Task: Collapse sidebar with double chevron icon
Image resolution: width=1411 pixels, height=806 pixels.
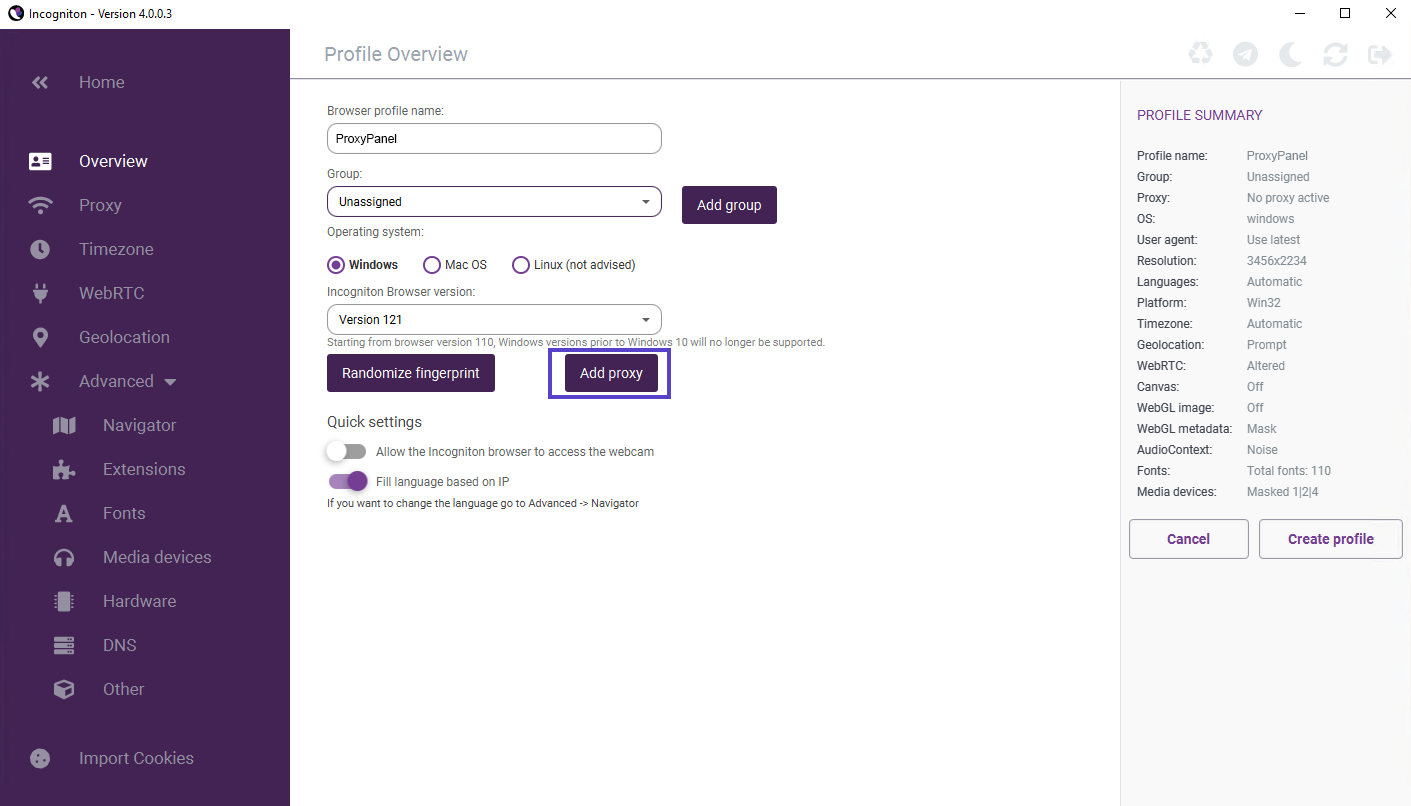Action: click(x=40, y=83)
